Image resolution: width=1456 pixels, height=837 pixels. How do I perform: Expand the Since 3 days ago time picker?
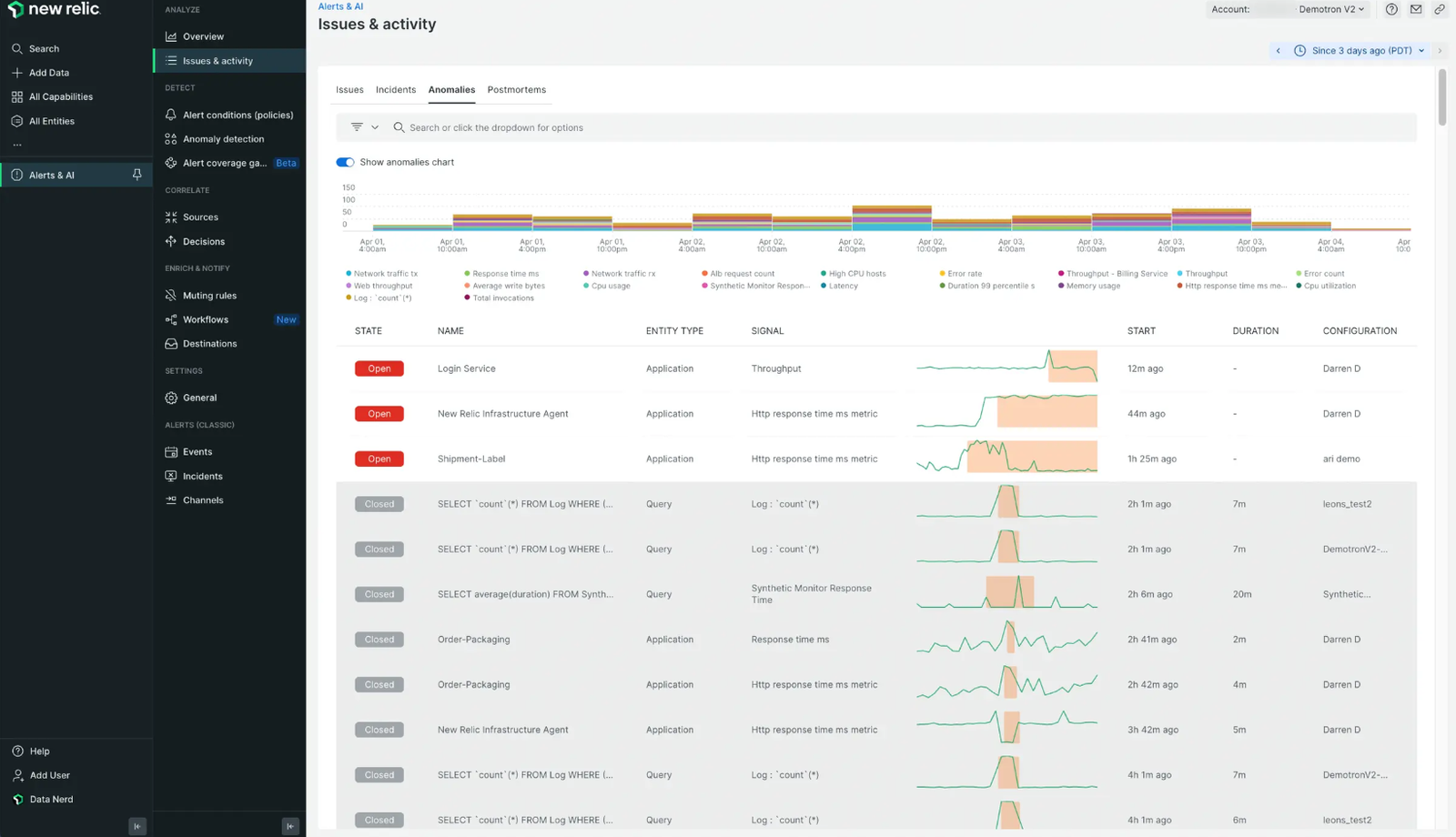click(1354, 50)
